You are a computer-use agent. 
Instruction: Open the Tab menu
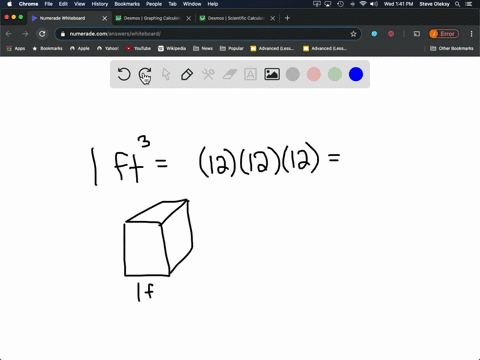pos(172,4)
